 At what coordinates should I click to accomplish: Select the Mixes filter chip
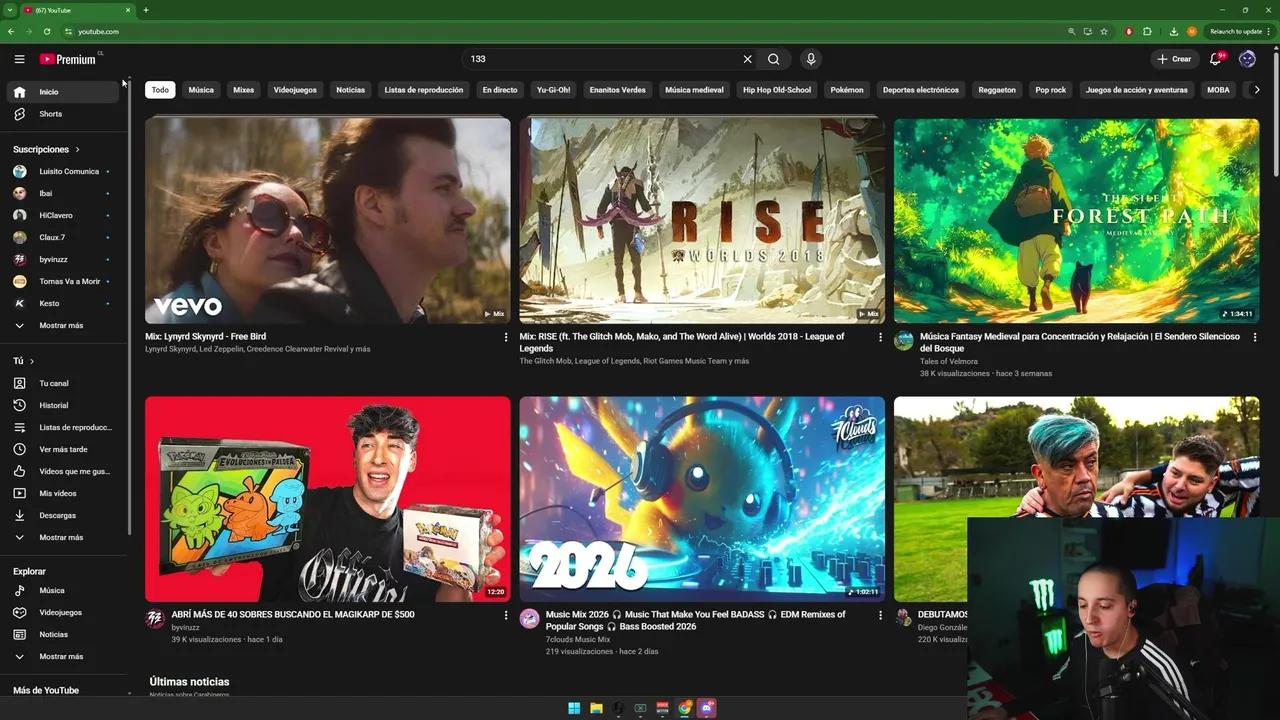pyautogui.click(x=244, y=90)
